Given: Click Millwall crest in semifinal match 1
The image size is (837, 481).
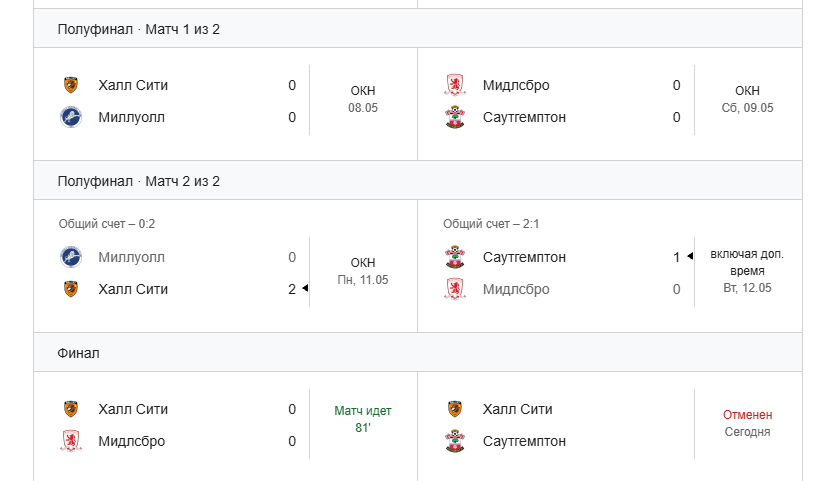Looking at the screenshot, I should pos(70,117).
